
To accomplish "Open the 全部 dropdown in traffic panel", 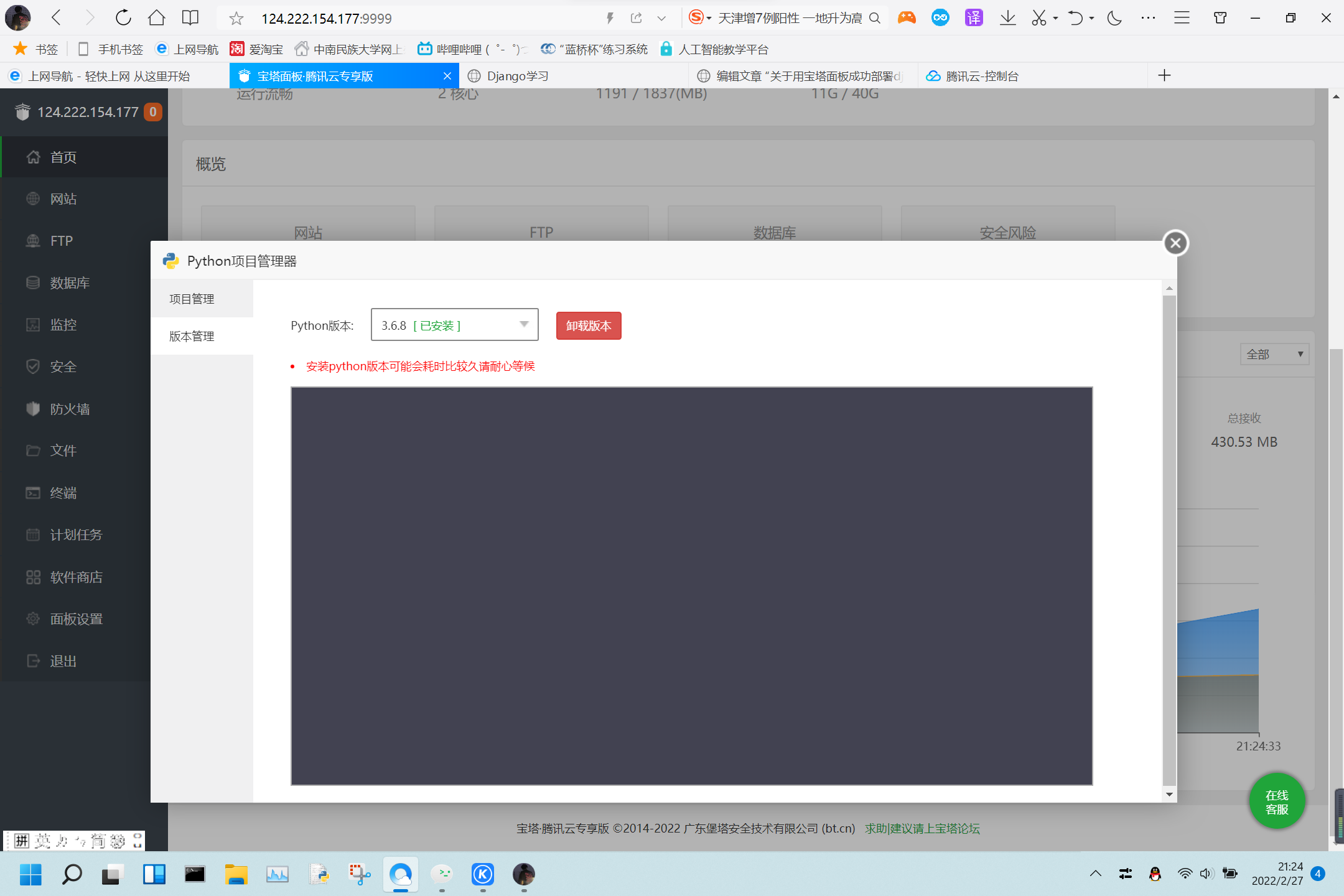I will point(1275,355).
